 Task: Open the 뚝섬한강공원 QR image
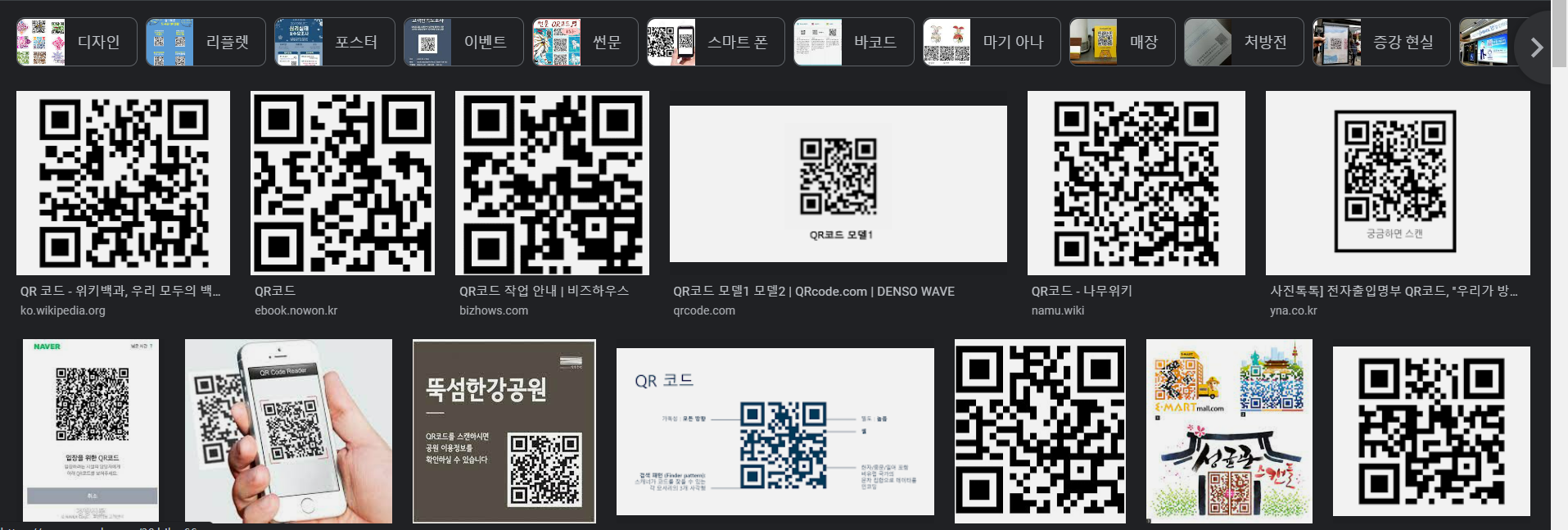504,431
